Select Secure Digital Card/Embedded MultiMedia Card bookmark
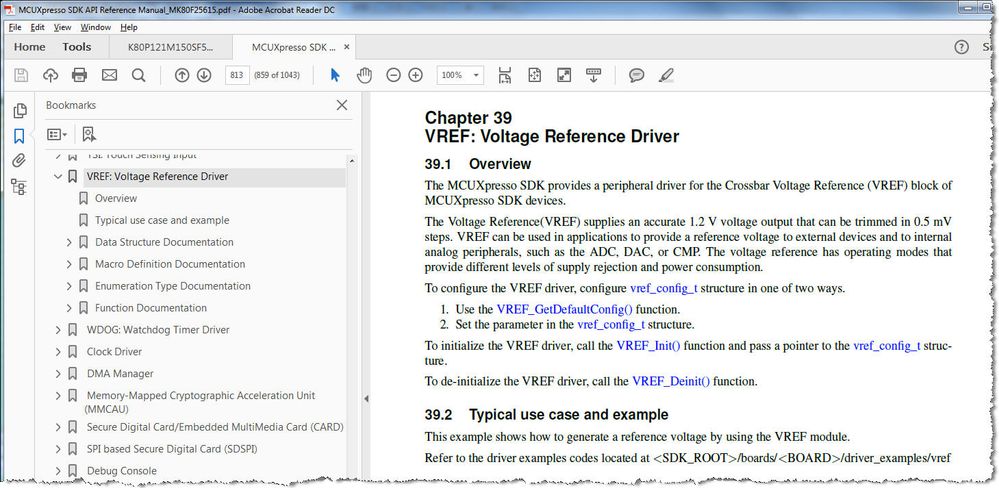999x488 pixels. (x=215, y=427)
